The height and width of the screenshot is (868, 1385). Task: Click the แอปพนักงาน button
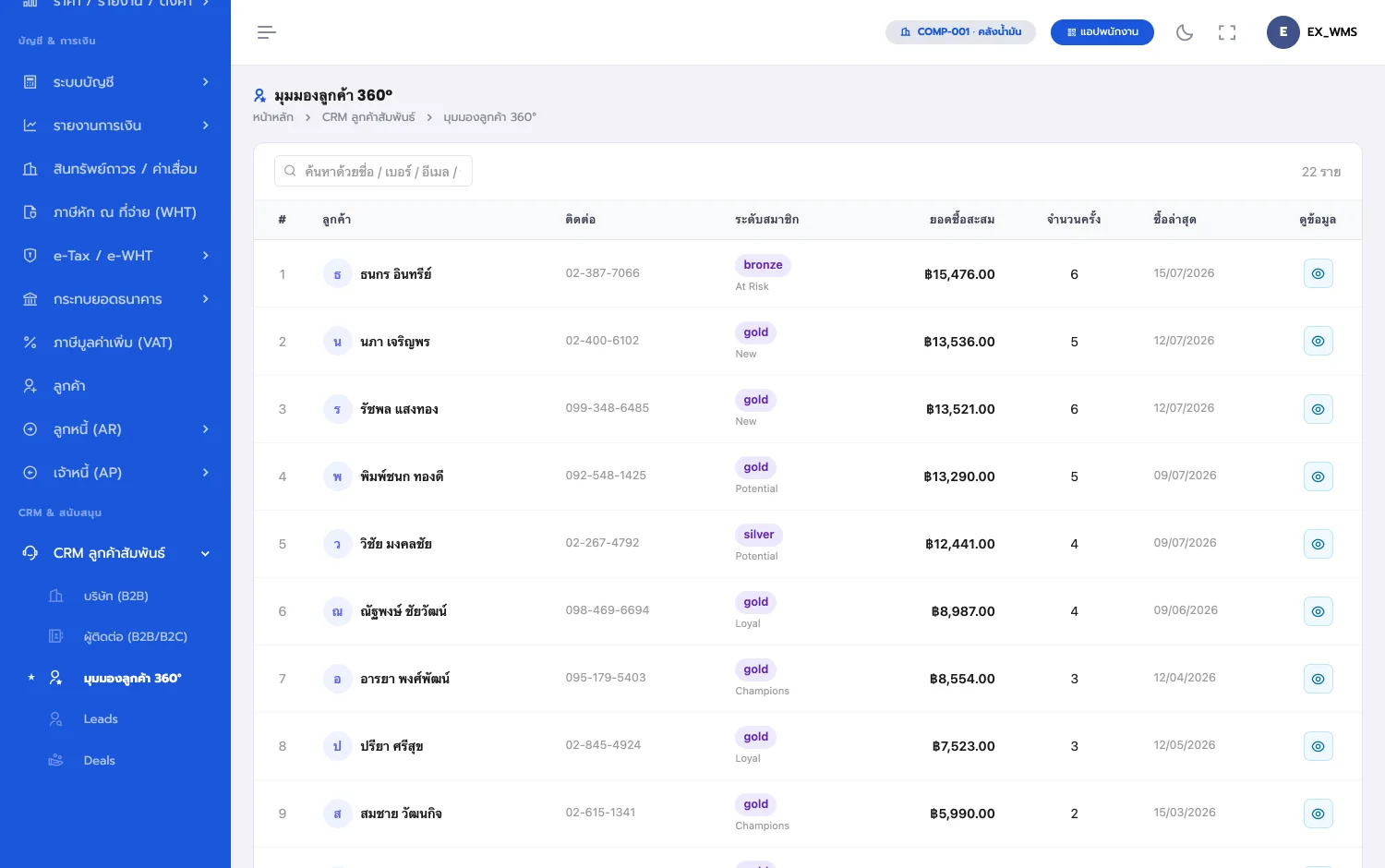tap(1102, 32)
